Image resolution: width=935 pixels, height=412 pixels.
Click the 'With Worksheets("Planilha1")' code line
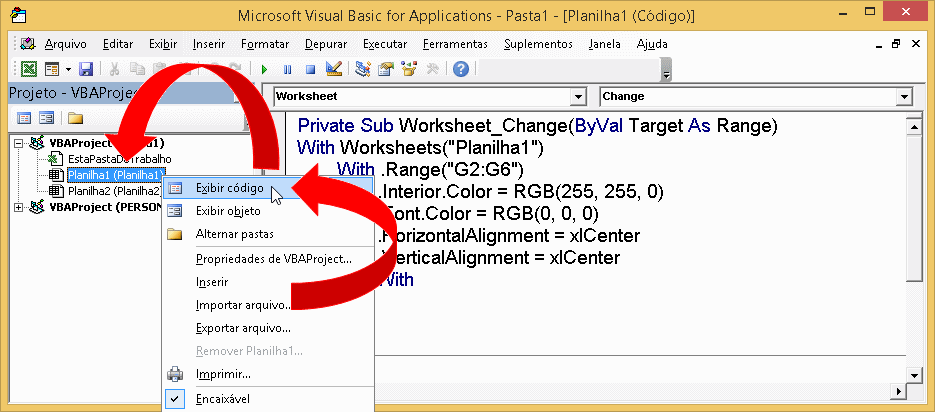[x=420, y=148]
